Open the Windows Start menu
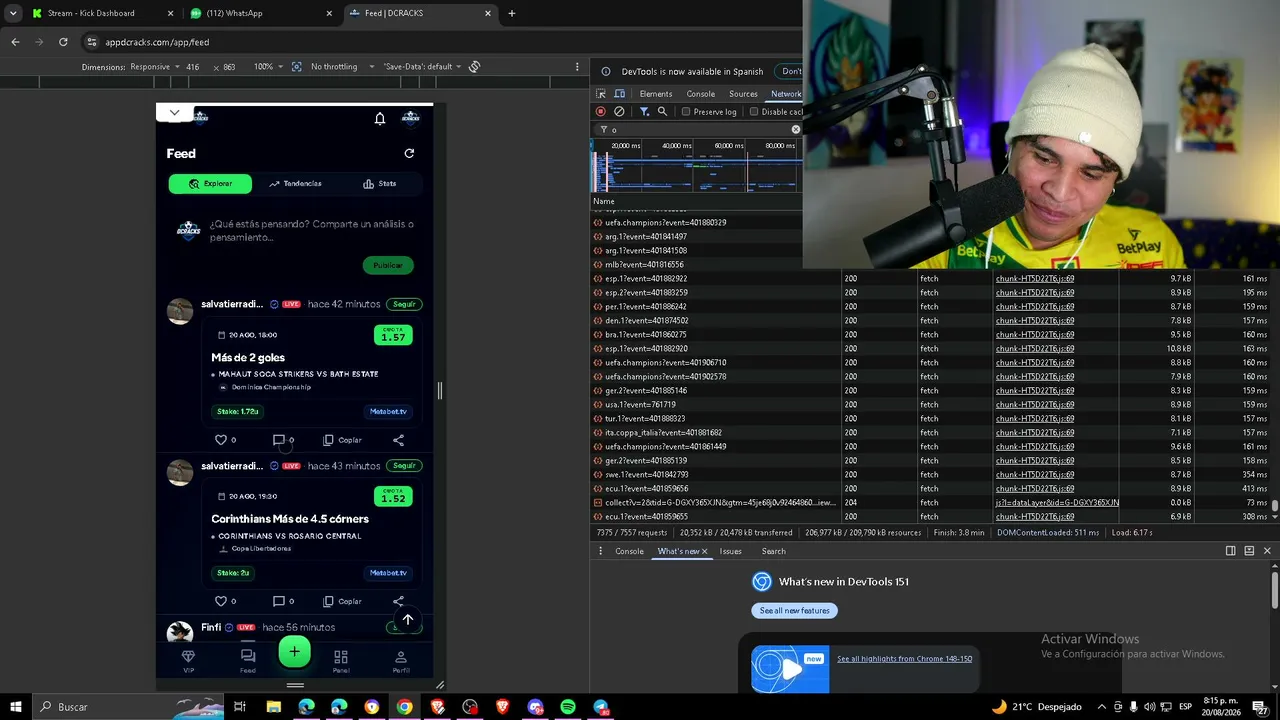This screenshot has height=720, width=1280. (x=16, y=707)
